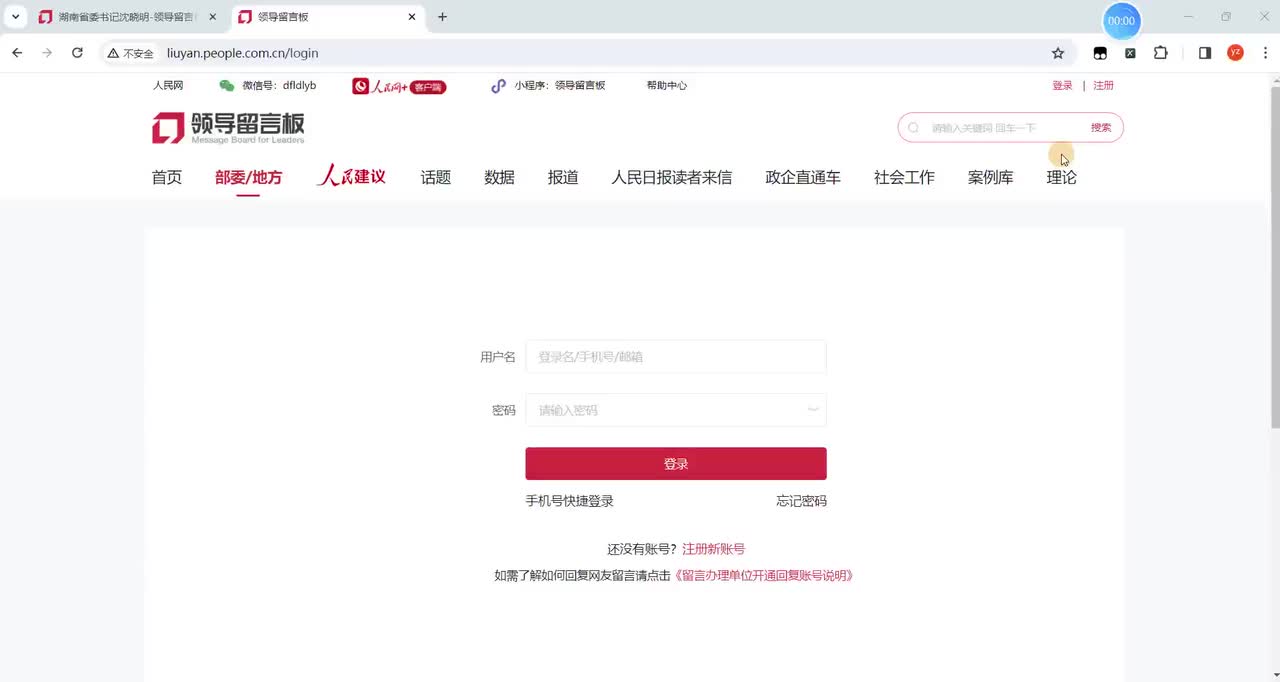Click the WeChat icon in the top bar
This screenshot has width=1280, height=682.
227,86
